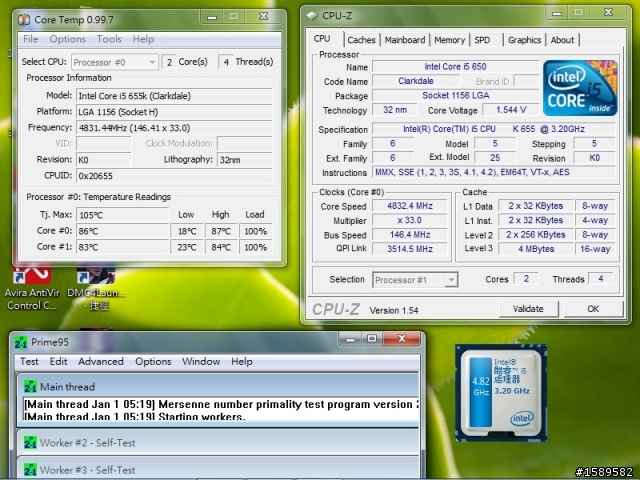Click the Level 3 cache value 4 MBytes

click(536, 249)
